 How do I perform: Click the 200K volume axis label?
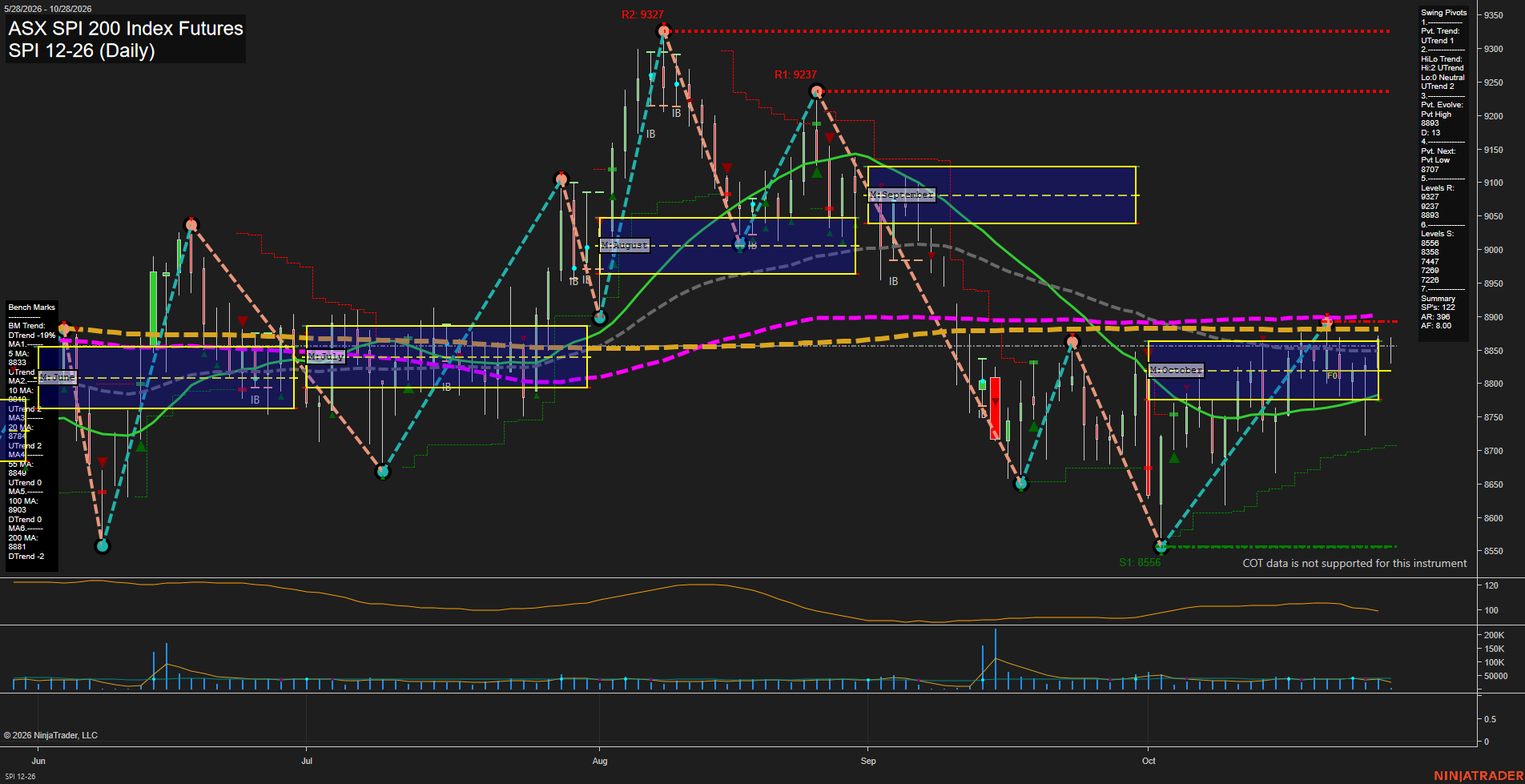(x=1495, y=635)
